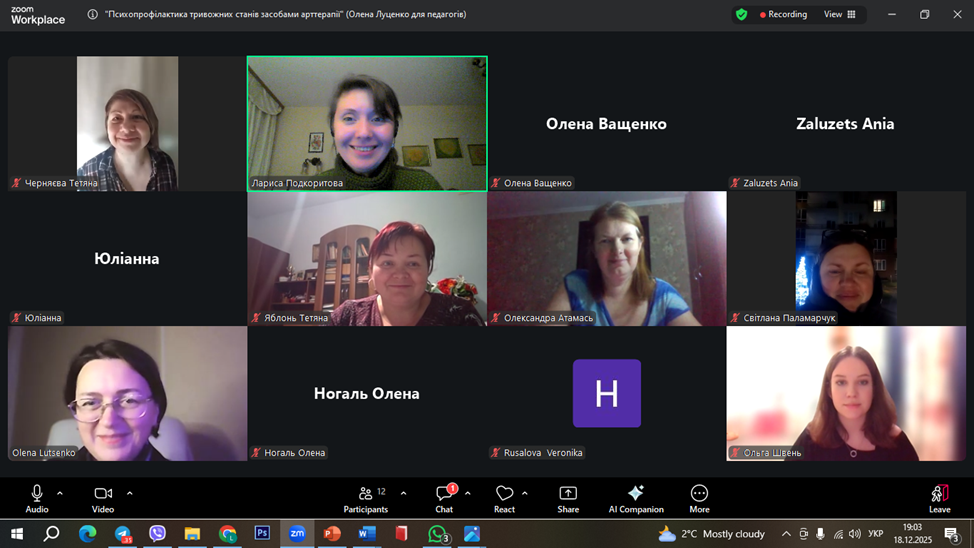Open Photoshop from the Windows taskbar
974x548 pixels.
tap(262, 534)
